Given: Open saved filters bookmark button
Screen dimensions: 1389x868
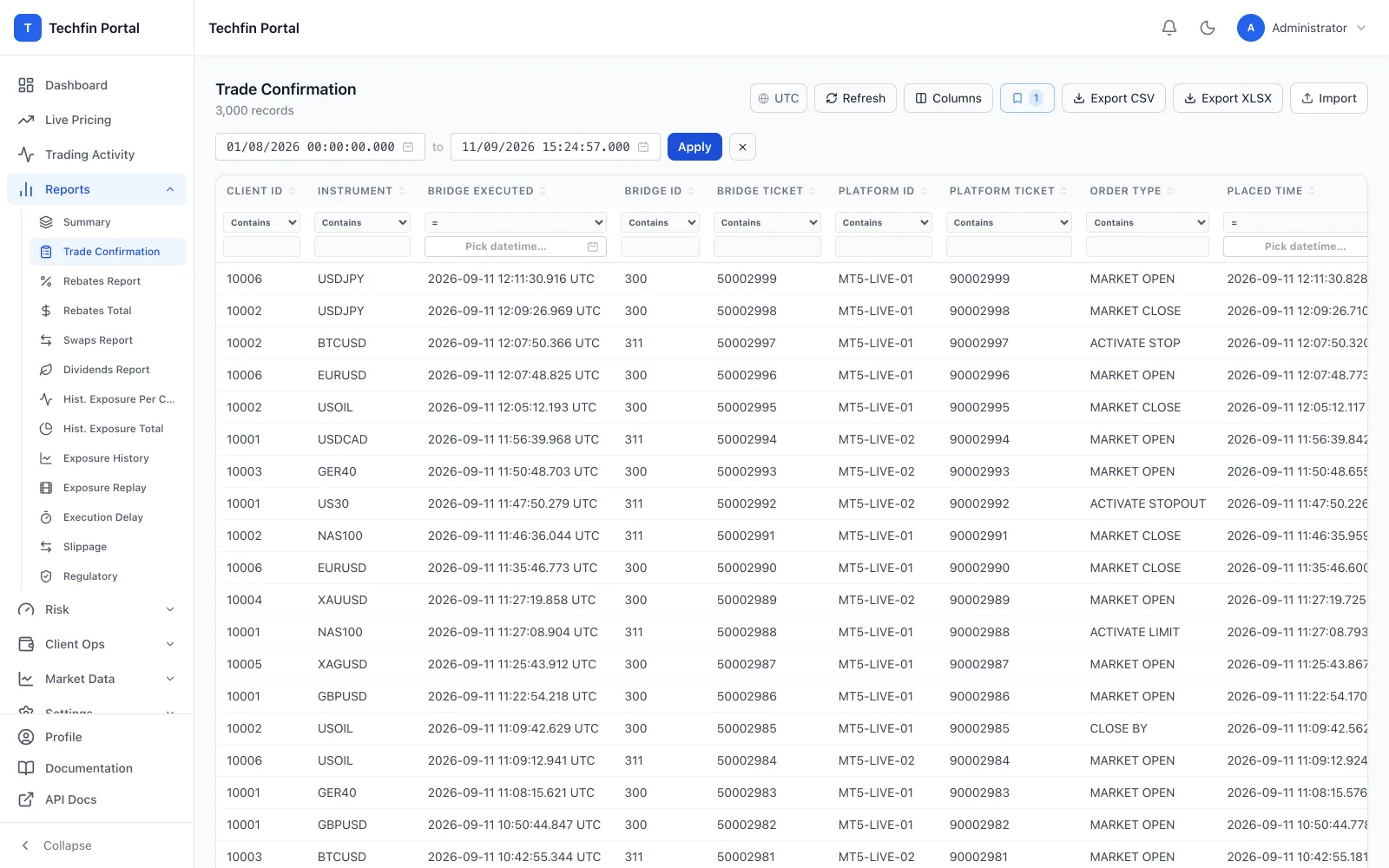Looking at the screenshot, I should (1027, 98).
